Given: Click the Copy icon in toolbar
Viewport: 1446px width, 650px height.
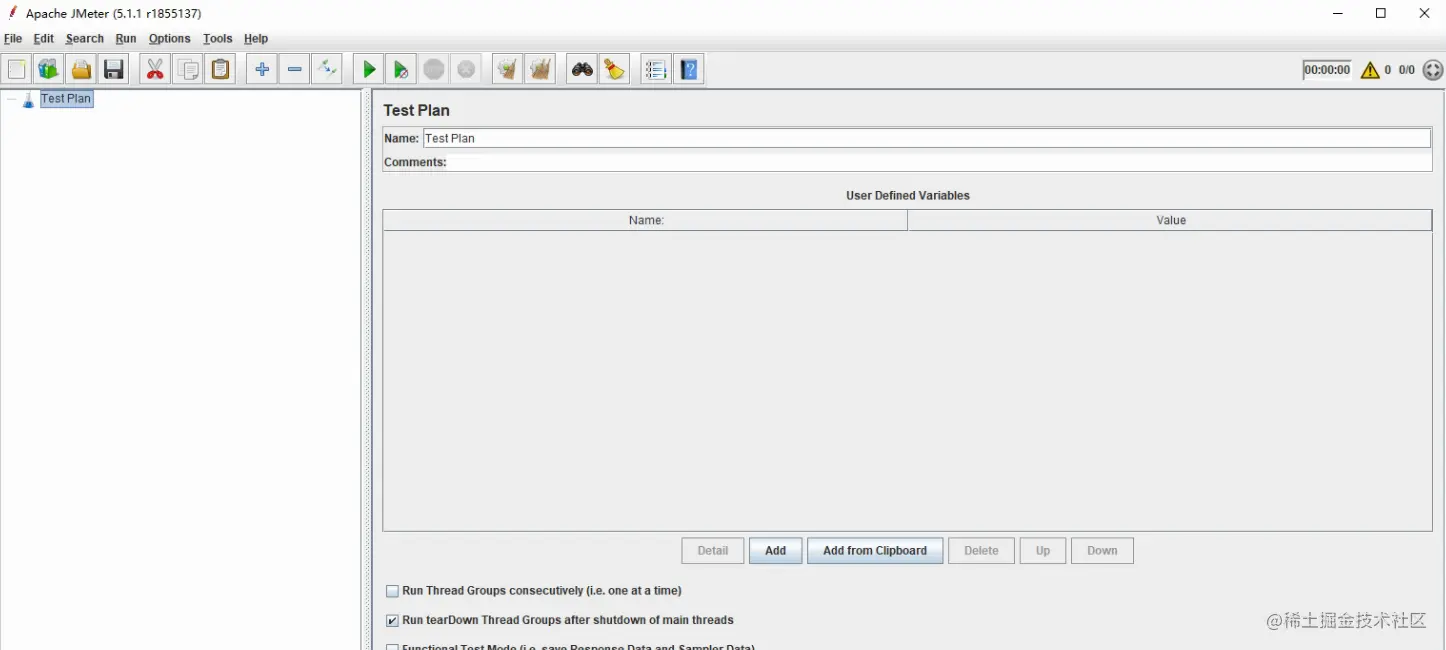Looking at the screenshot, I should coord(188,69).
